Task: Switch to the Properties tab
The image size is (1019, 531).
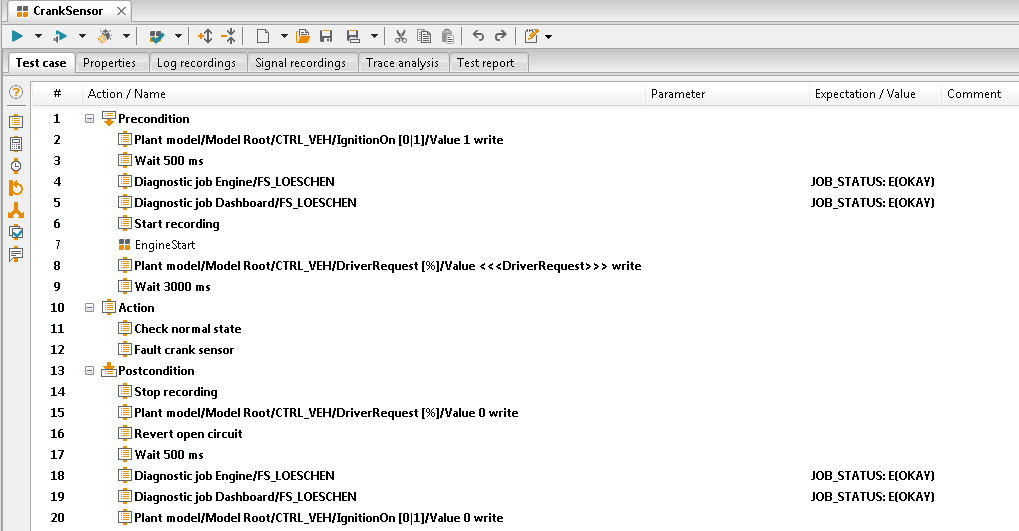Action: point(109,63)
